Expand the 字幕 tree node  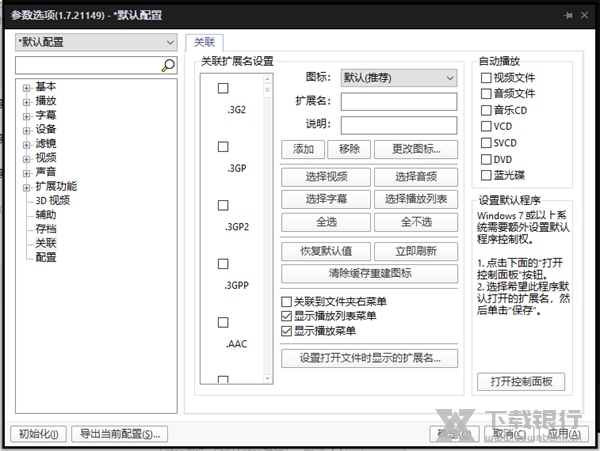(x=26, y=115)
